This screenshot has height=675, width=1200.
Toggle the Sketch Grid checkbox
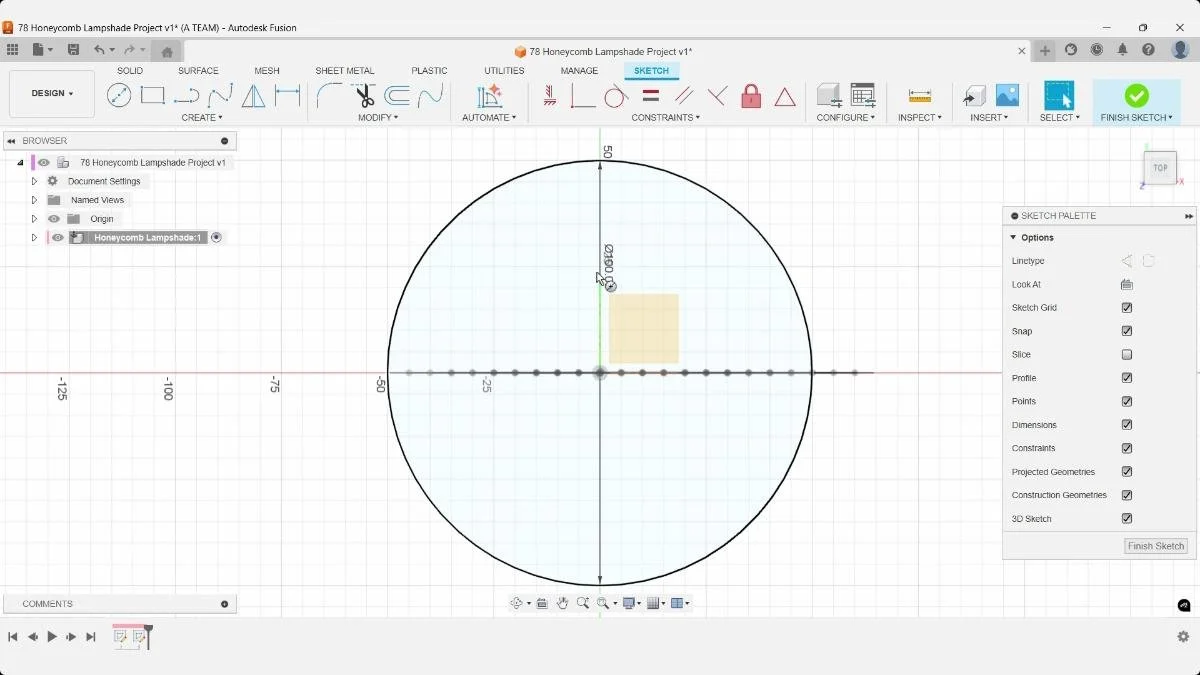pos(1127,308)
